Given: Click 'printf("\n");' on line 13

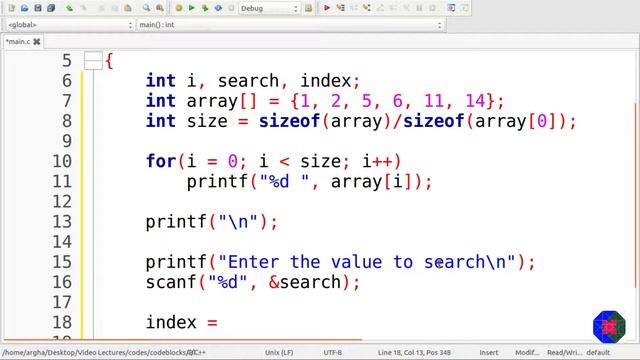Looking at the screenshot, I should pyautogui.click(x=212, y=222).
